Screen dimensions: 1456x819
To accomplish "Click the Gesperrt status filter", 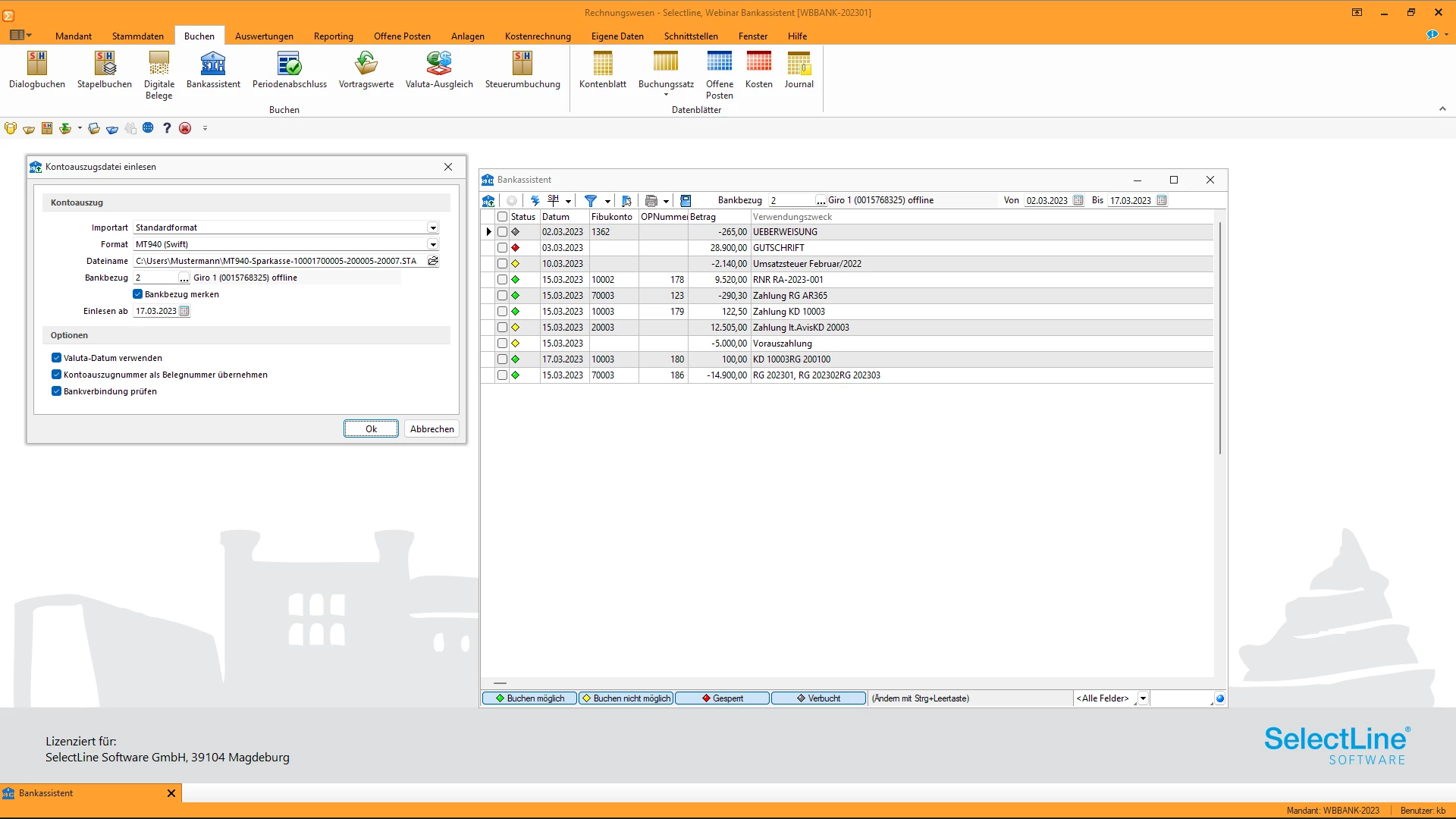I will 722,698.
